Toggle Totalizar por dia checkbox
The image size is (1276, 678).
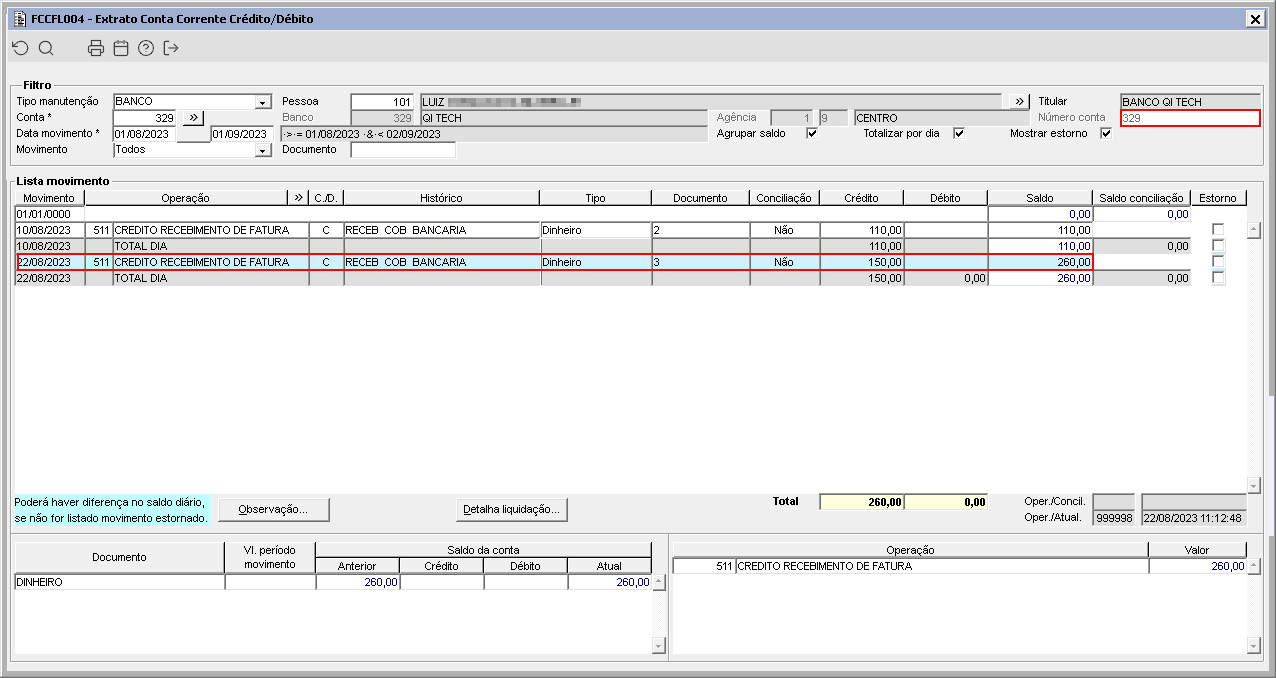958,134
